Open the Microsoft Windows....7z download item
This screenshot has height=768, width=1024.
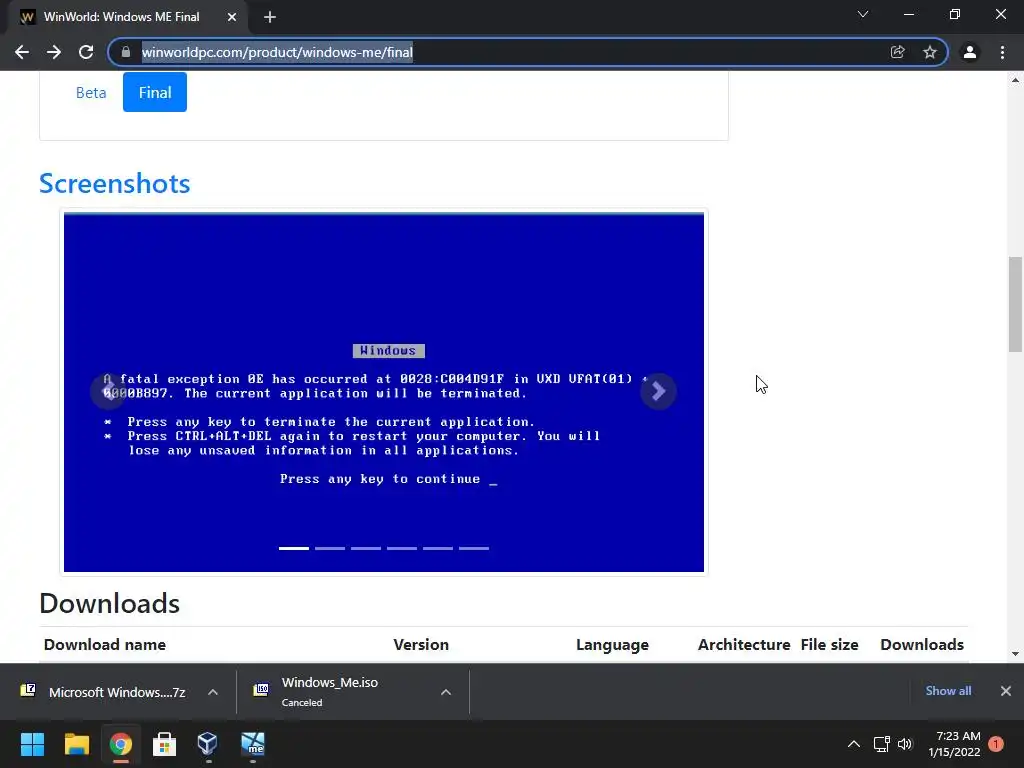104,692
